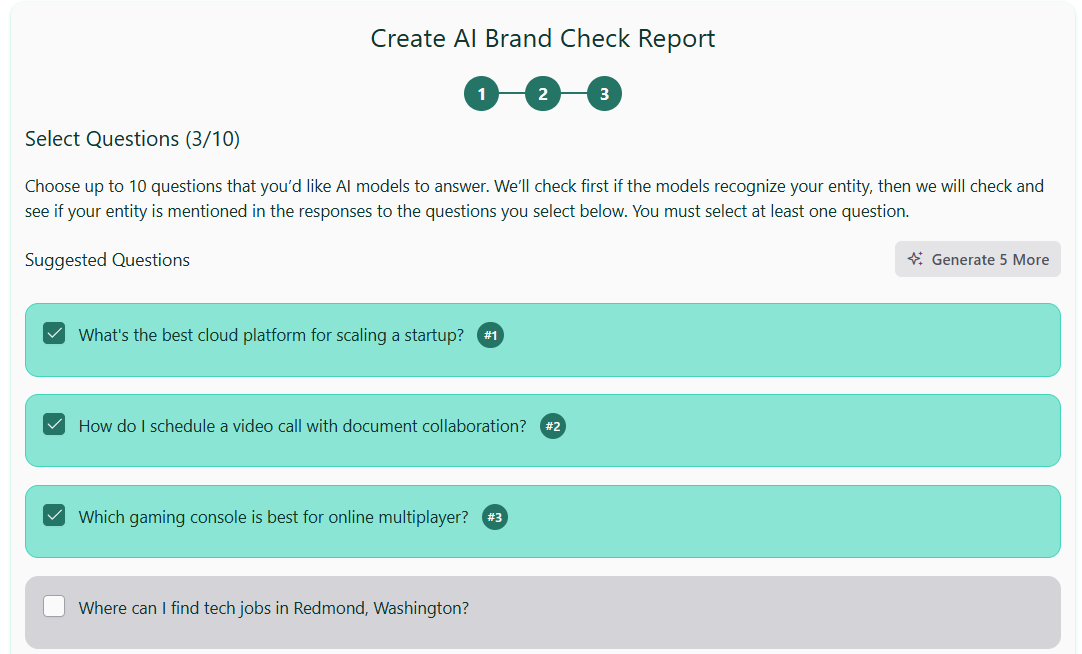Click the Suggested Questions label
The width and height of the screenshot is (1082, 654).
(107, 260)
